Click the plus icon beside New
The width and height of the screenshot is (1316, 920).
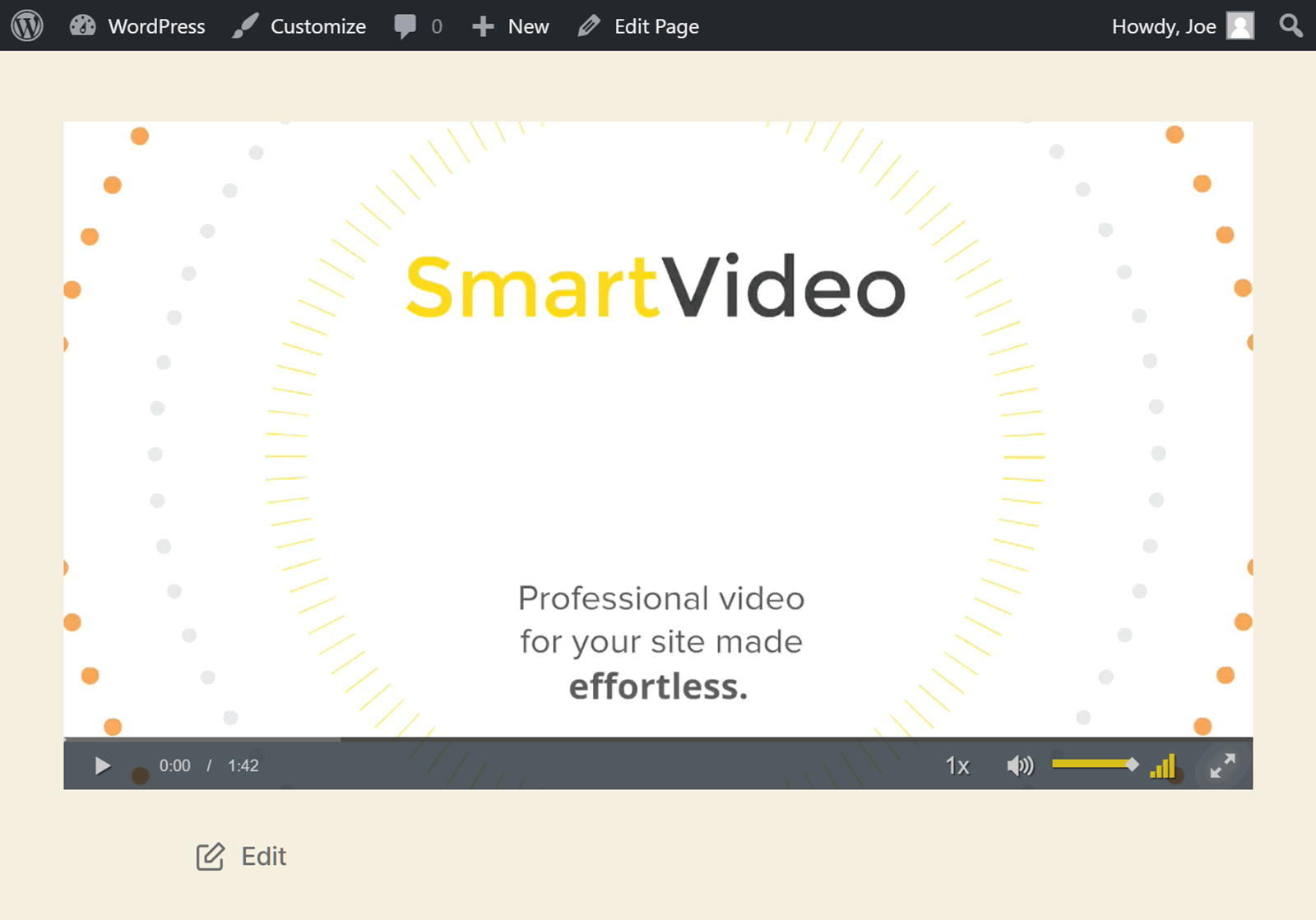pyautogui.click(x=483, y=26)
